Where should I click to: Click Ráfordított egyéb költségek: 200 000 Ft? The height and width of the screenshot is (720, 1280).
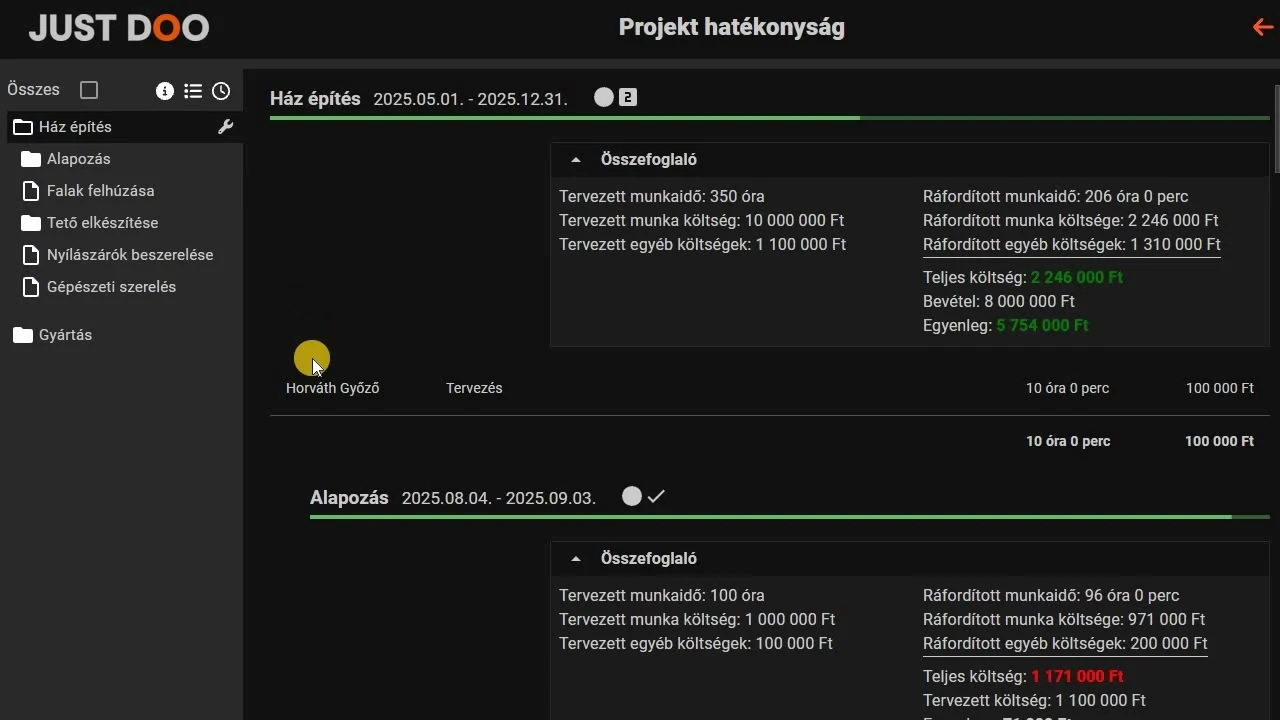click(1065, 644)
